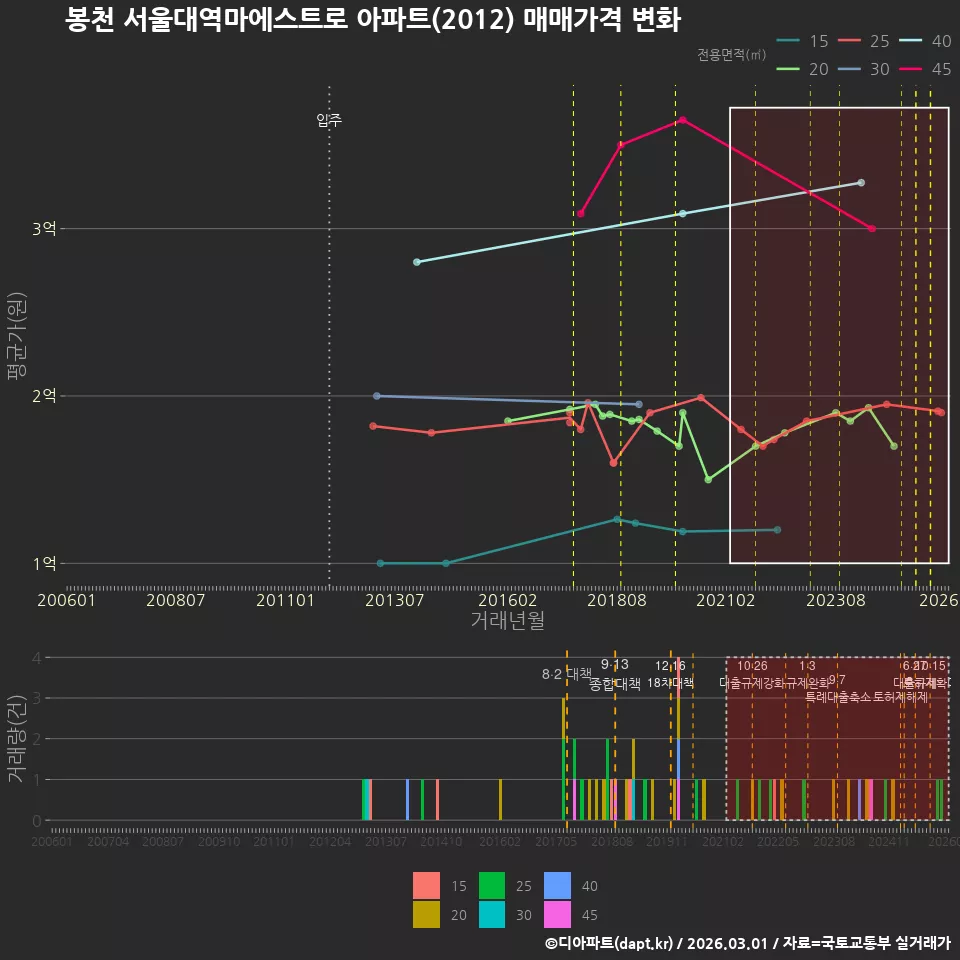Click 200807 on the price chart x-axis
960x960 pixels.
coord(175,600)
